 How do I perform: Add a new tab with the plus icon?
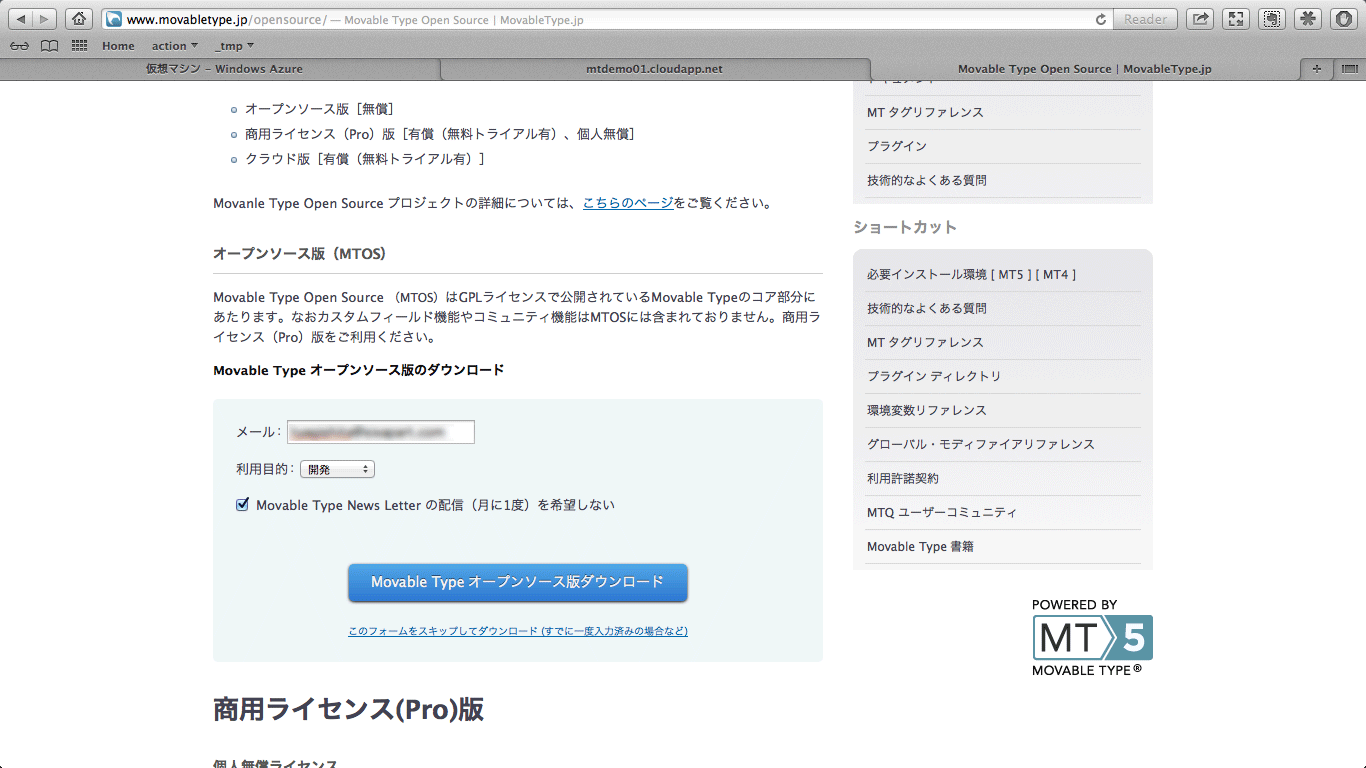pos(1316,69)
